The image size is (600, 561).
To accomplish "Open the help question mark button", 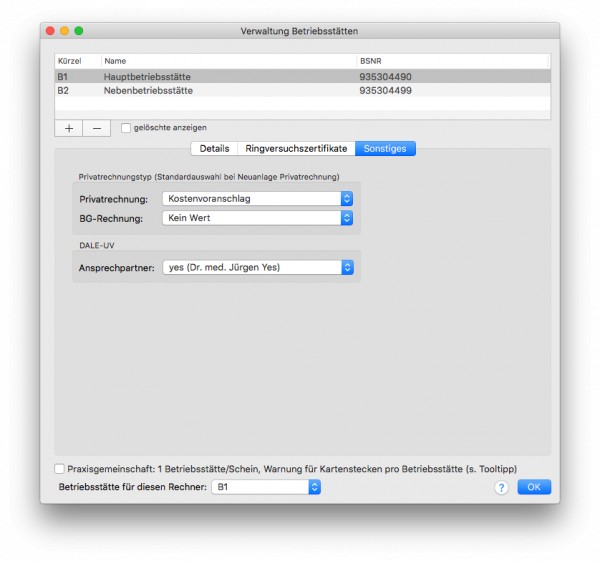I will click(501, 488).
